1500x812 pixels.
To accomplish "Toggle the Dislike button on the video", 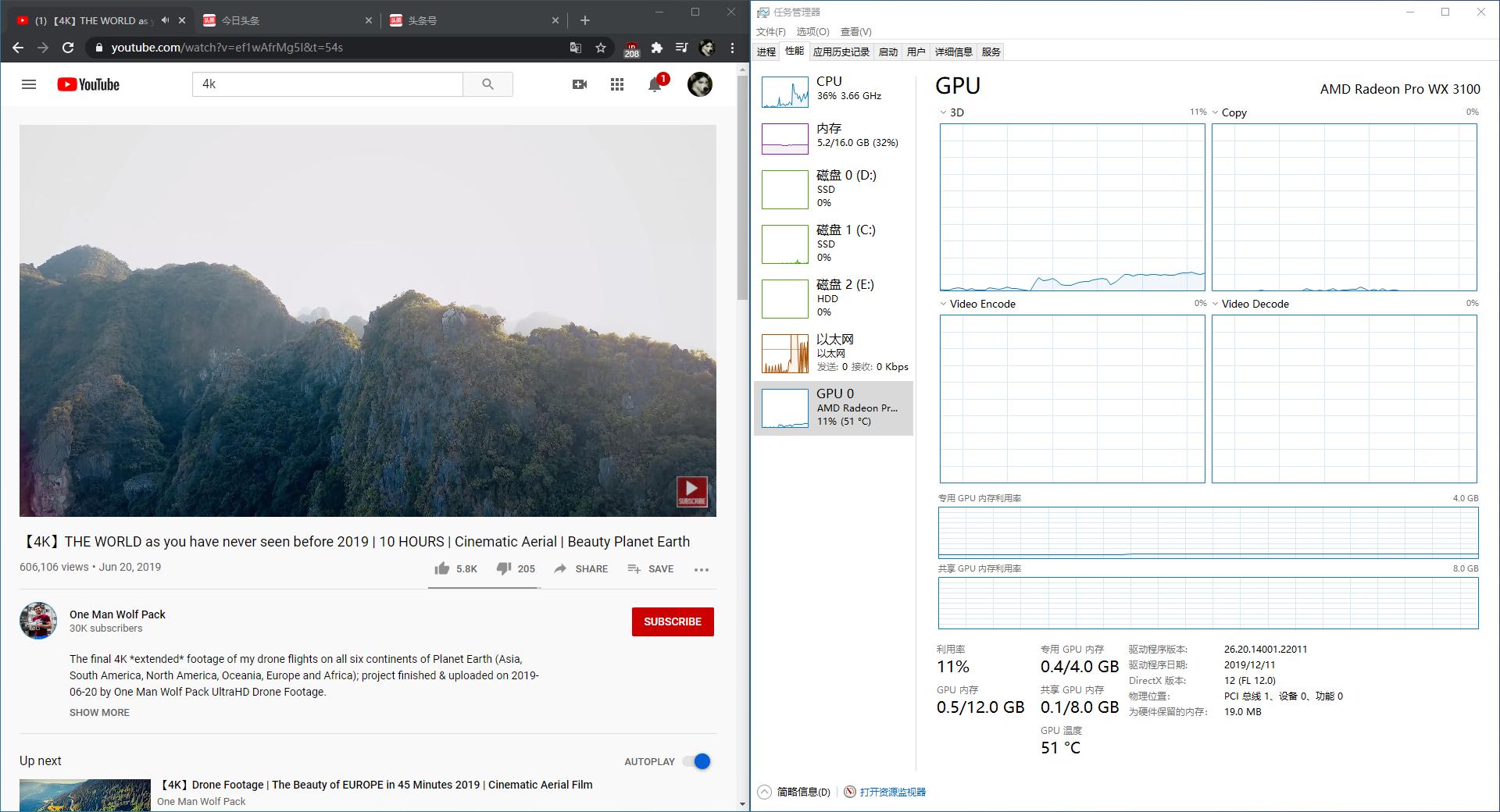I will point(504,568).
